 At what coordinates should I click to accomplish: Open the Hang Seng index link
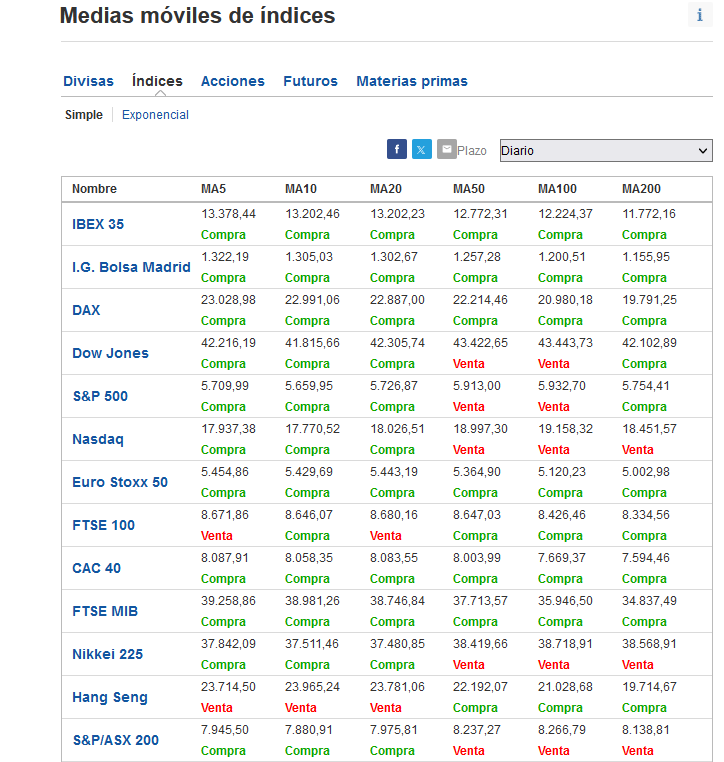(110, 697)
